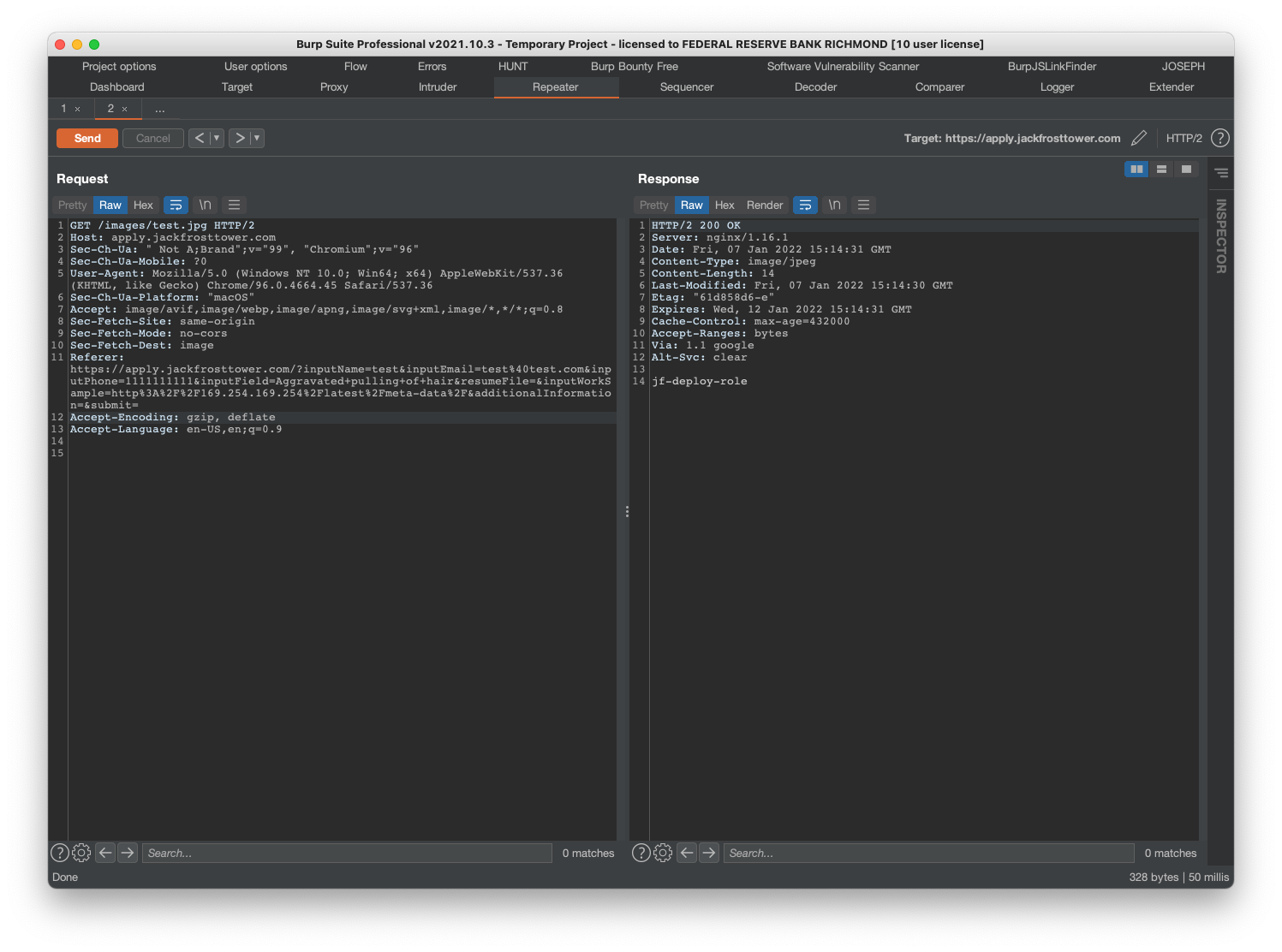Open search settings gear below Response

click(x=663, y=853)
